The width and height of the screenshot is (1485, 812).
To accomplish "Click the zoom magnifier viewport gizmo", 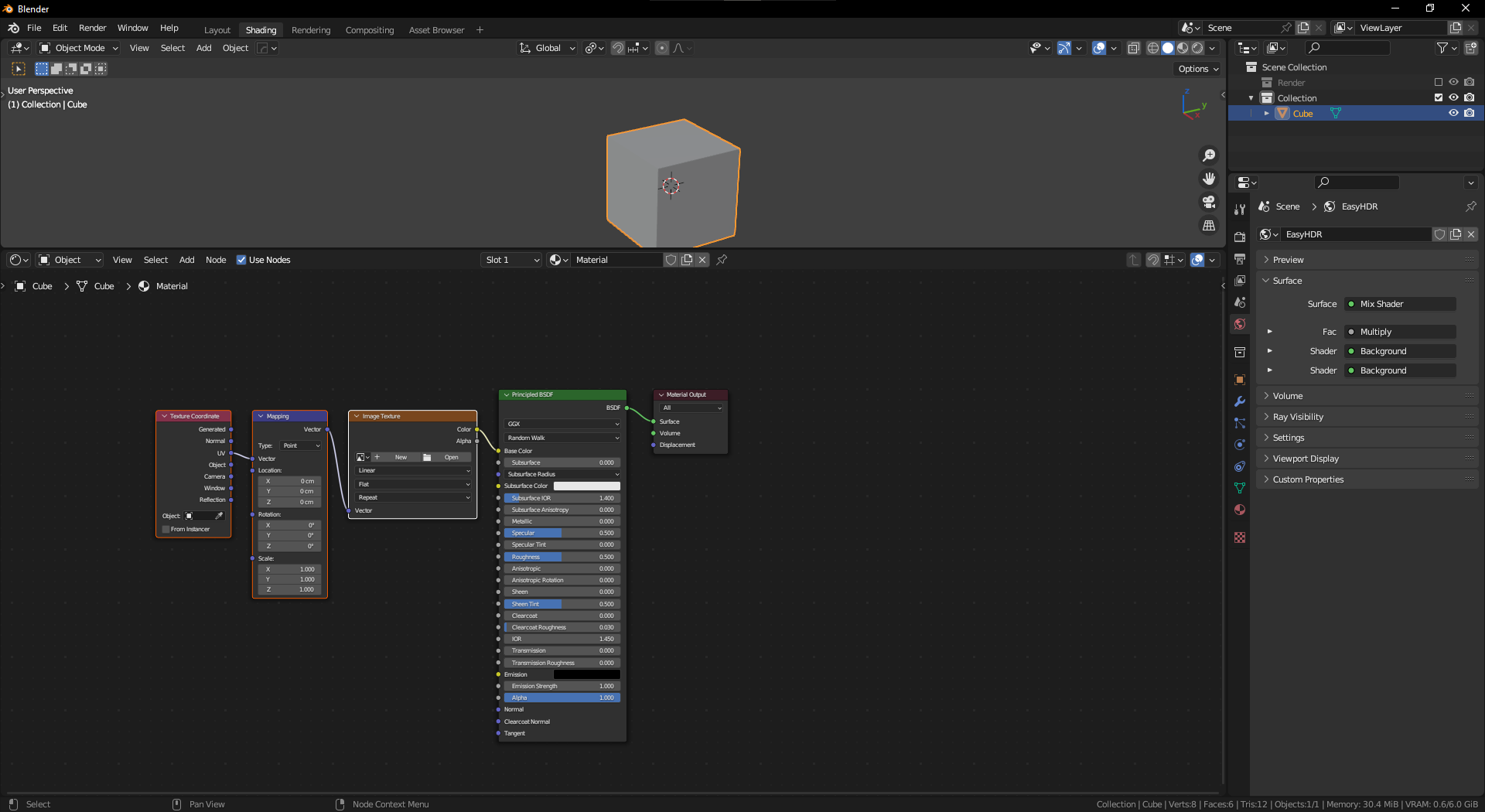I will pyautogui.click(x=1209, y=155).
